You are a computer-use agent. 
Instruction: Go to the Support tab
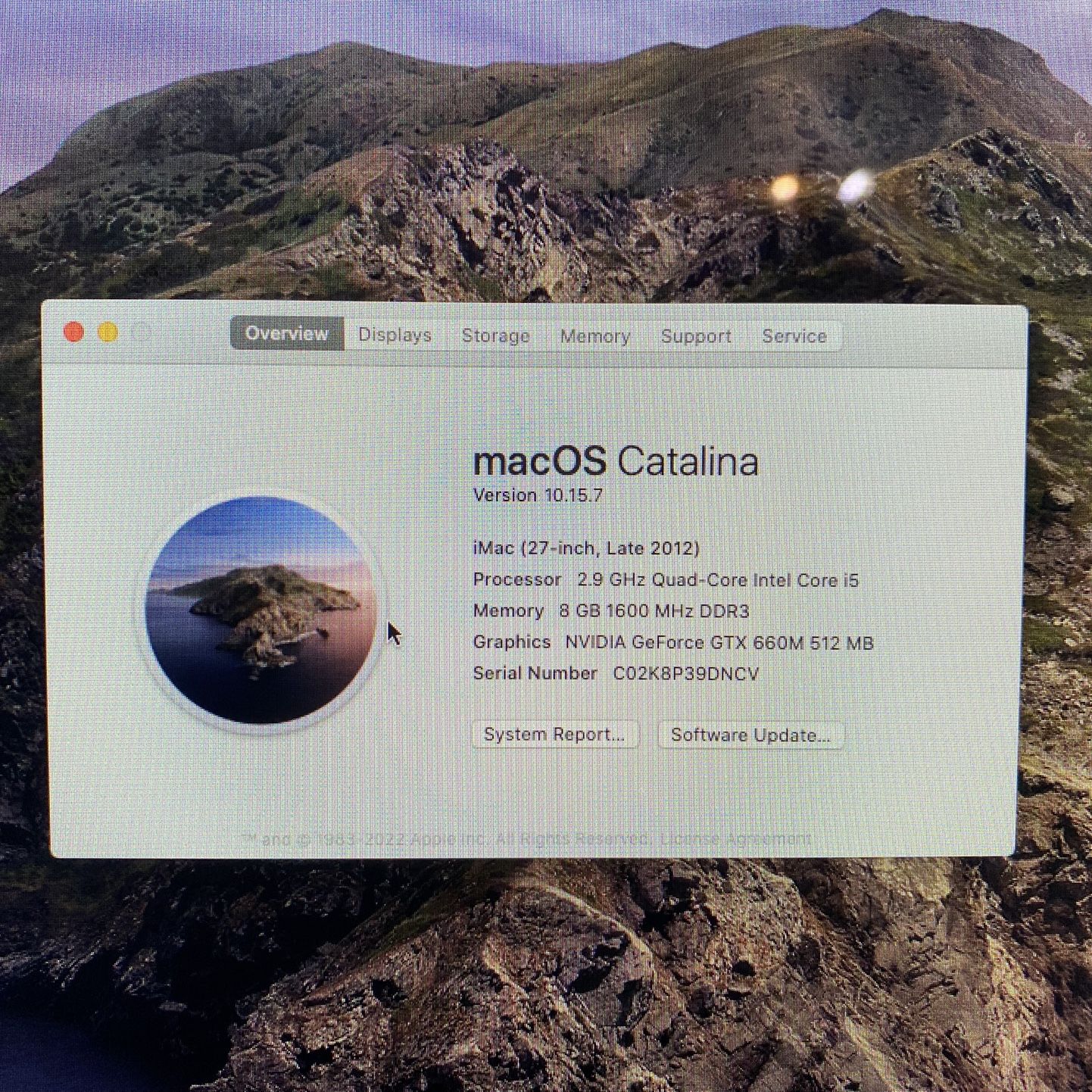(696, 336)
